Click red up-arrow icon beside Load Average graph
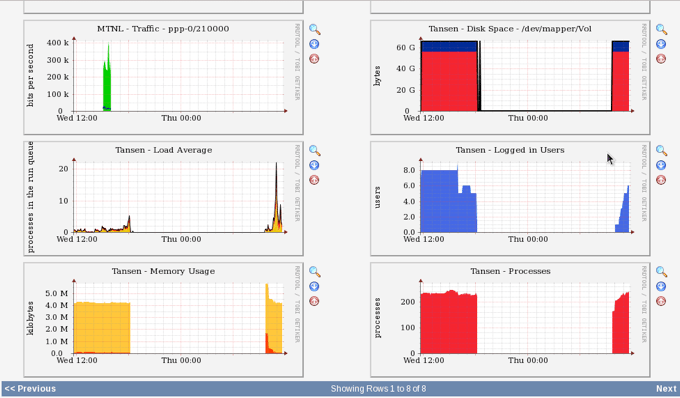The width and height of the screenshot is (680, 398). click(x=314, y=179)
